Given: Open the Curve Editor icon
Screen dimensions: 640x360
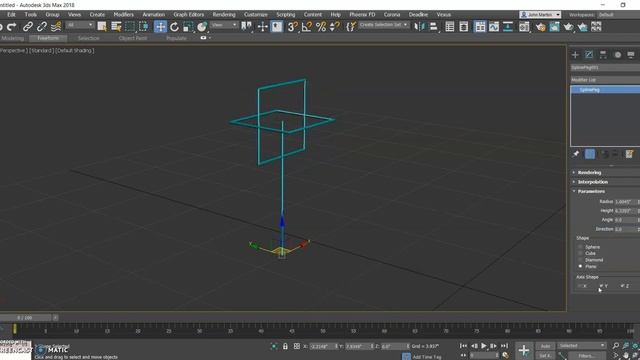Looking at the screenshot, I should tap(494, 27).
